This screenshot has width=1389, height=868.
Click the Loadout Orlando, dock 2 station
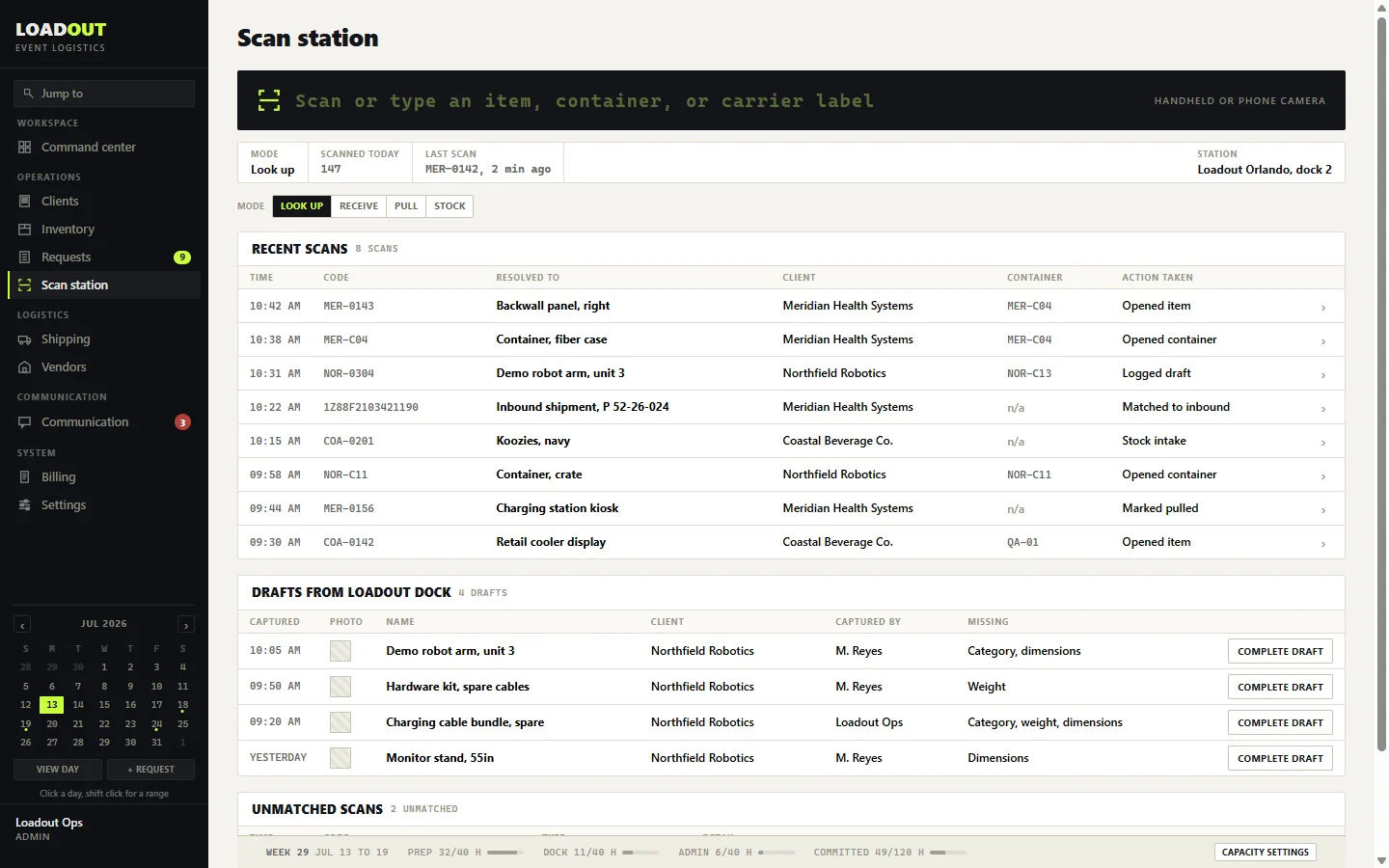pyautogui.click(x=1265, y=170)
